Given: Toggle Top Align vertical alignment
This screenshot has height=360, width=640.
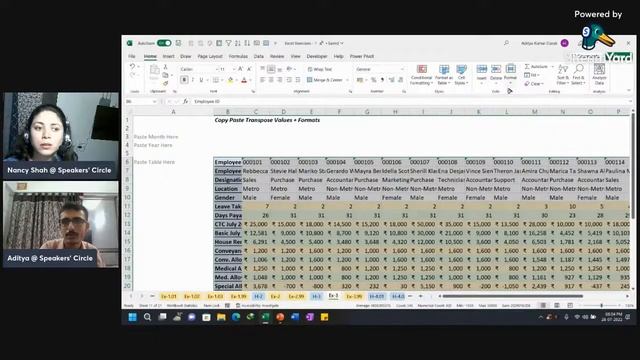Looking at the screenshot, I should click(x=262, y=69).
